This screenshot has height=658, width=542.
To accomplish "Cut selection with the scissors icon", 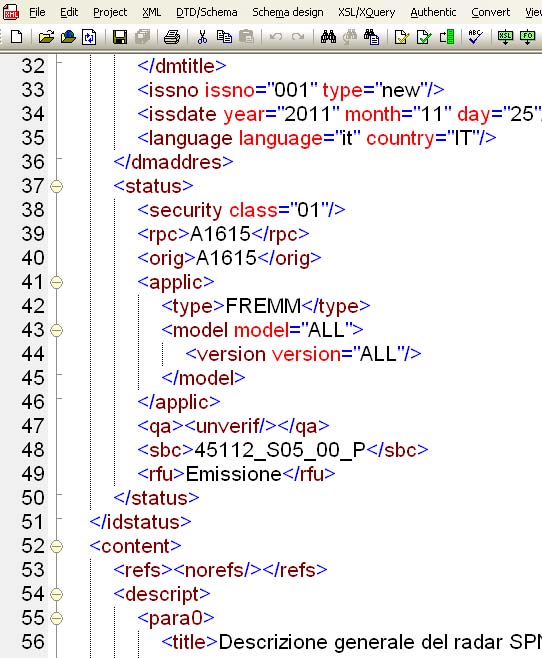I will pos(202,37).
